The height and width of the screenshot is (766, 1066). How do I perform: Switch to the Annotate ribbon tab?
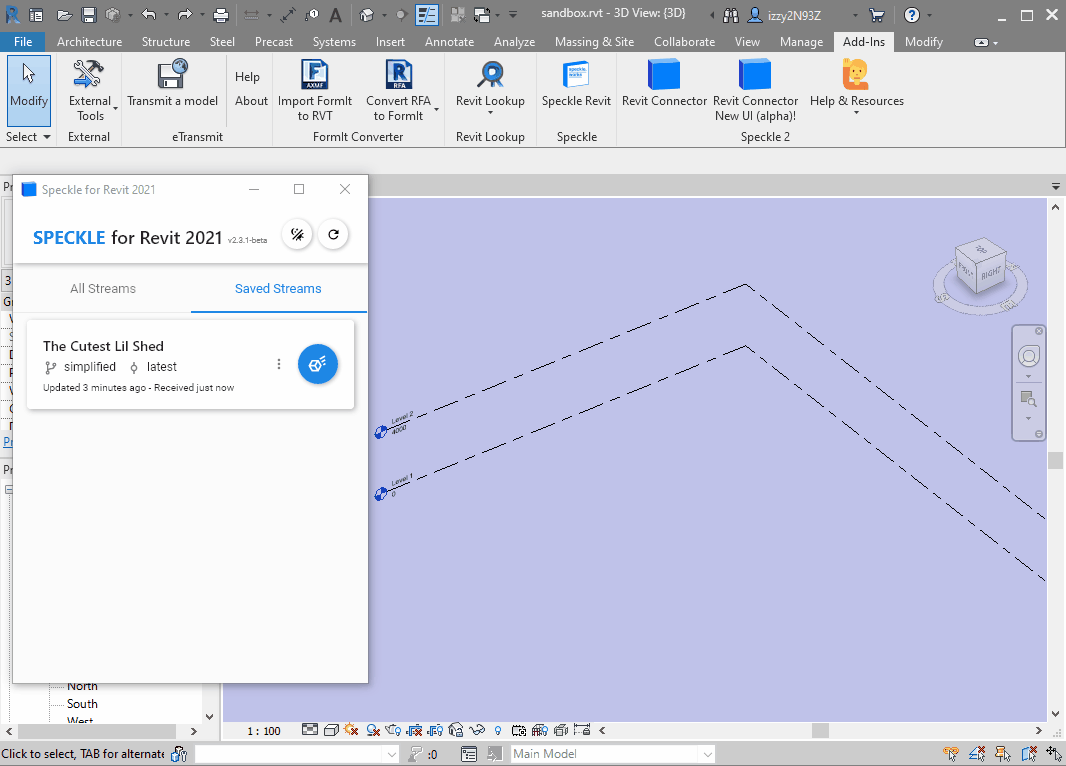pyautogui.click(x=449, y=41)
